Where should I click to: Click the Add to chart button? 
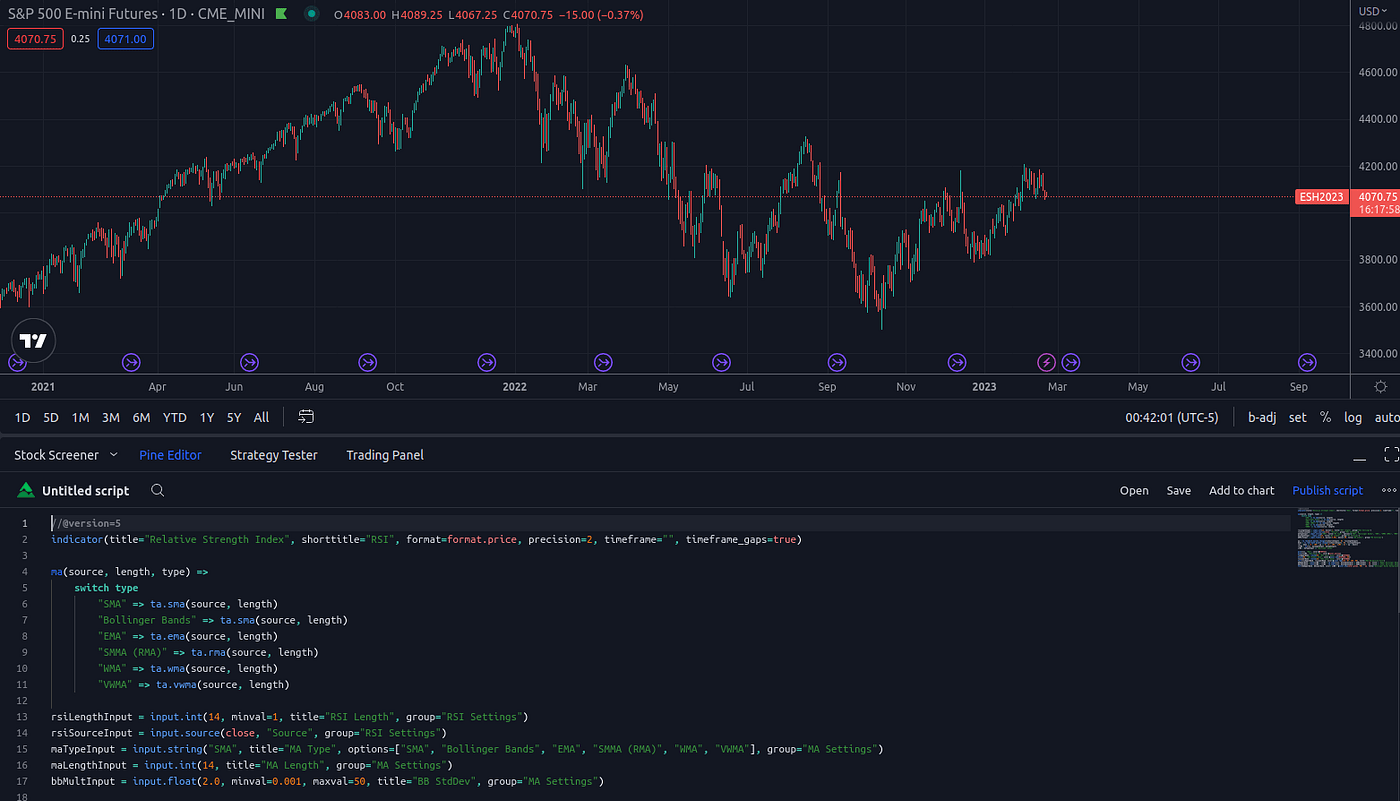click(1242, 490)
